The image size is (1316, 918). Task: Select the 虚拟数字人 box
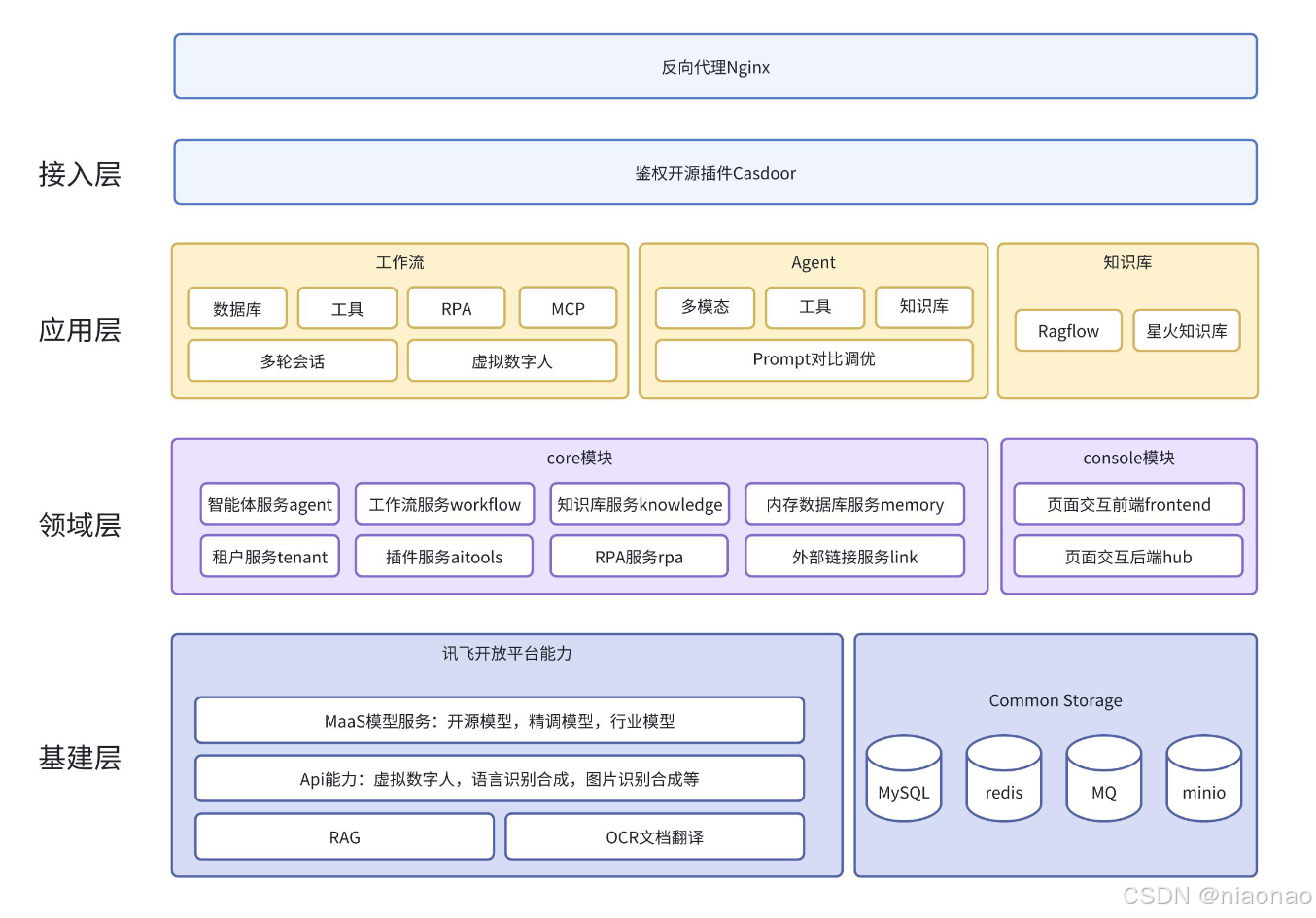[512, 360]
